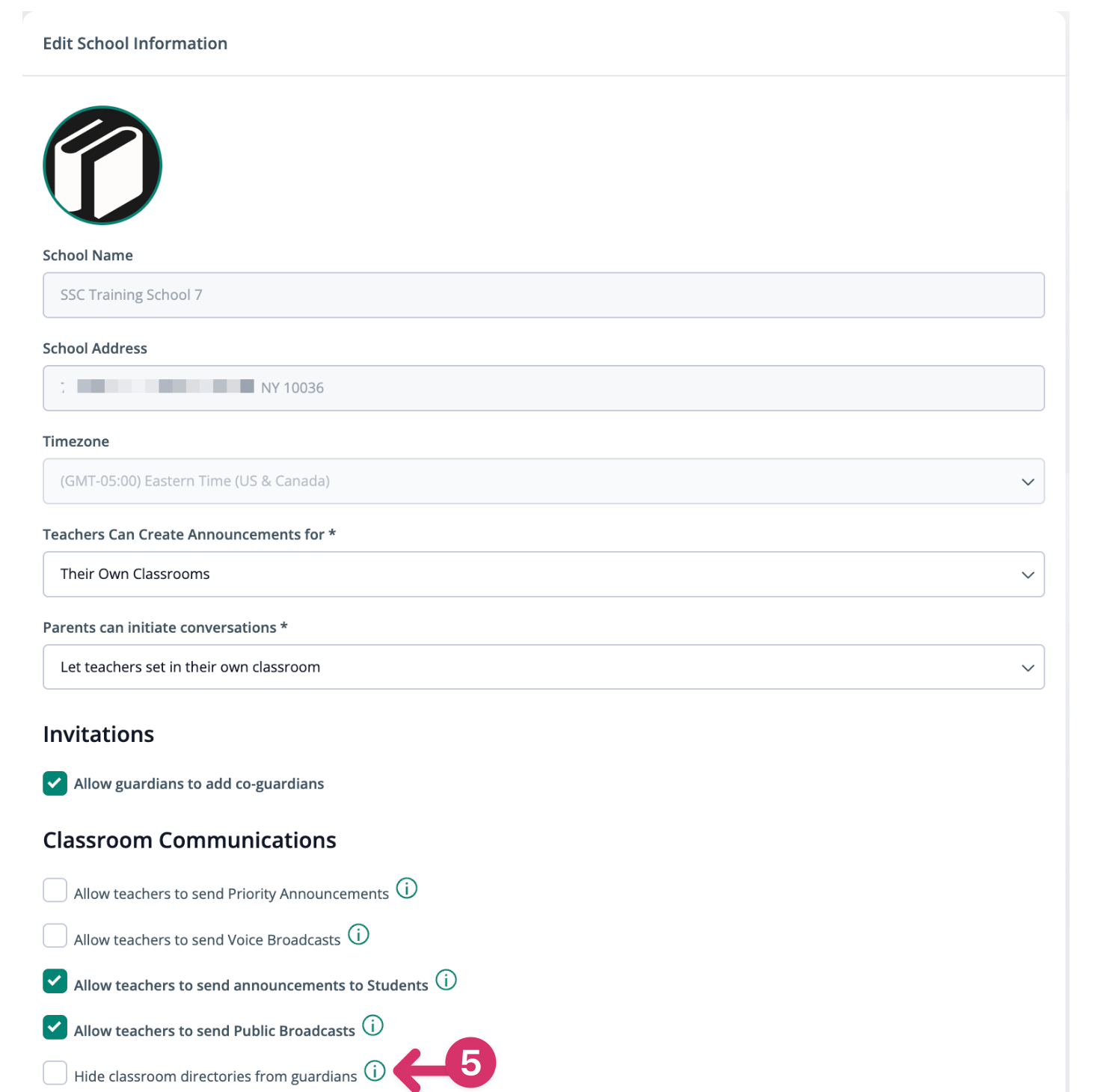The image size is (1095, 1092).
Task: Open the Timezone dropdown
Action: pyautogui.click(x=544, y=481)
